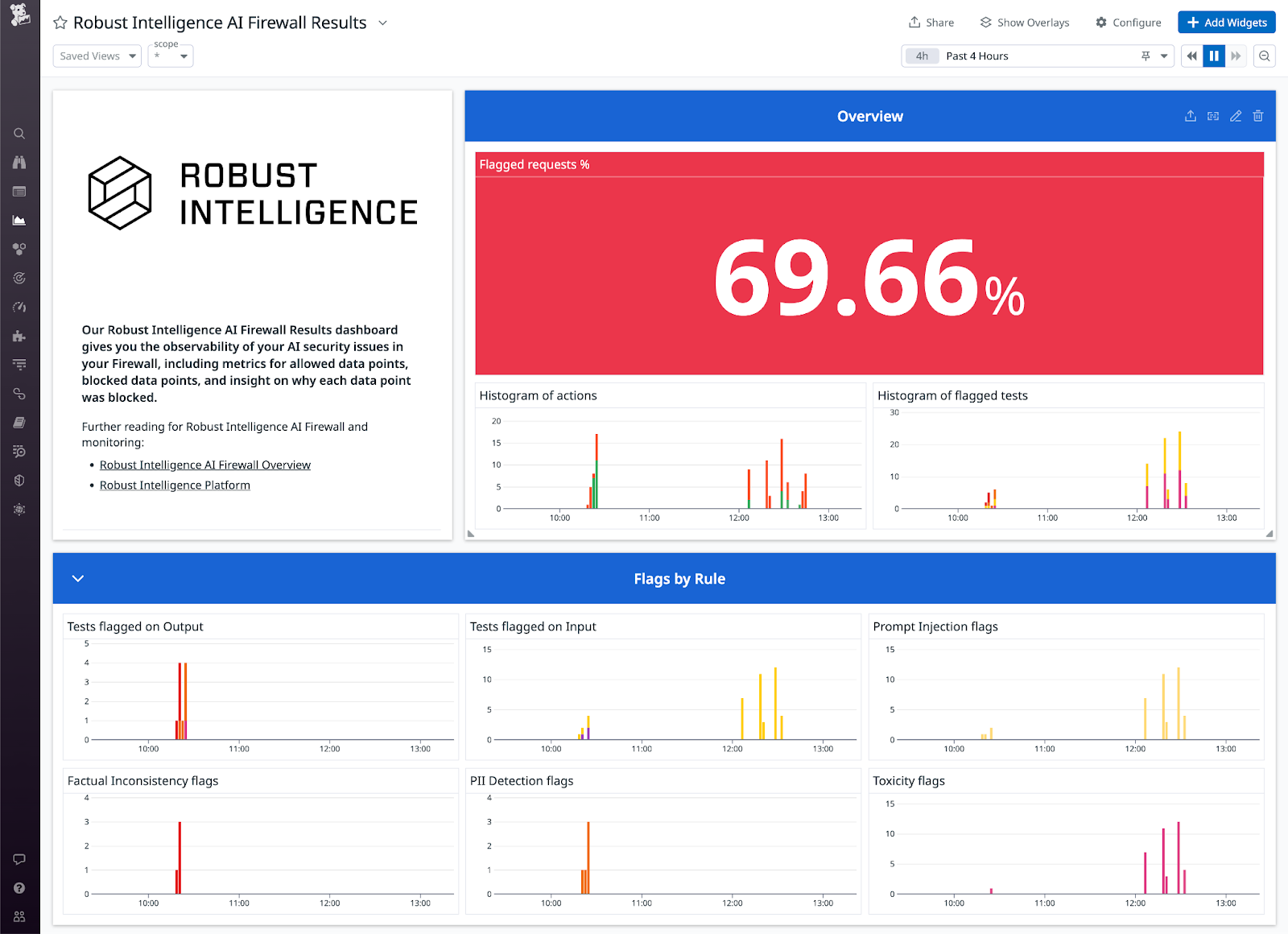Export the Overview panel via share icon

[x=1191, y=116]
